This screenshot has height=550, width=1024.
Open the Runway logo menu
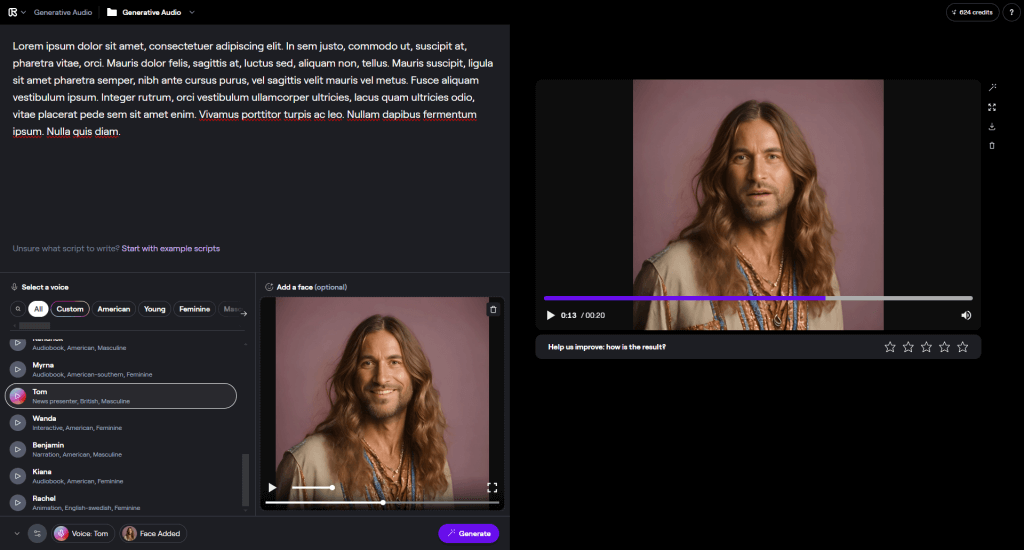(x=16, y=12)
